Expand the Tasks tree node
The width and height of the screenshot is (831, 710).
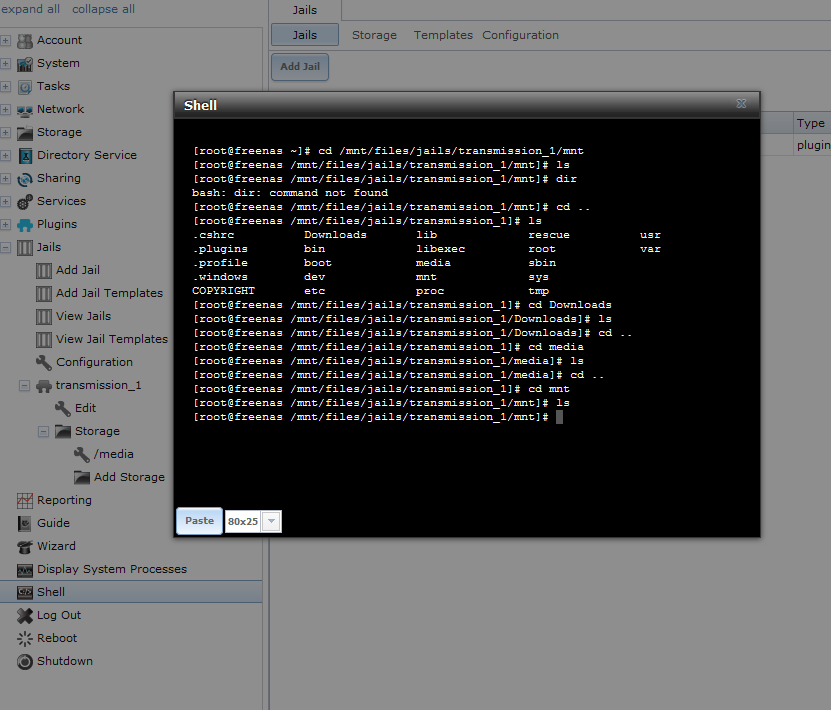point(5,86)
